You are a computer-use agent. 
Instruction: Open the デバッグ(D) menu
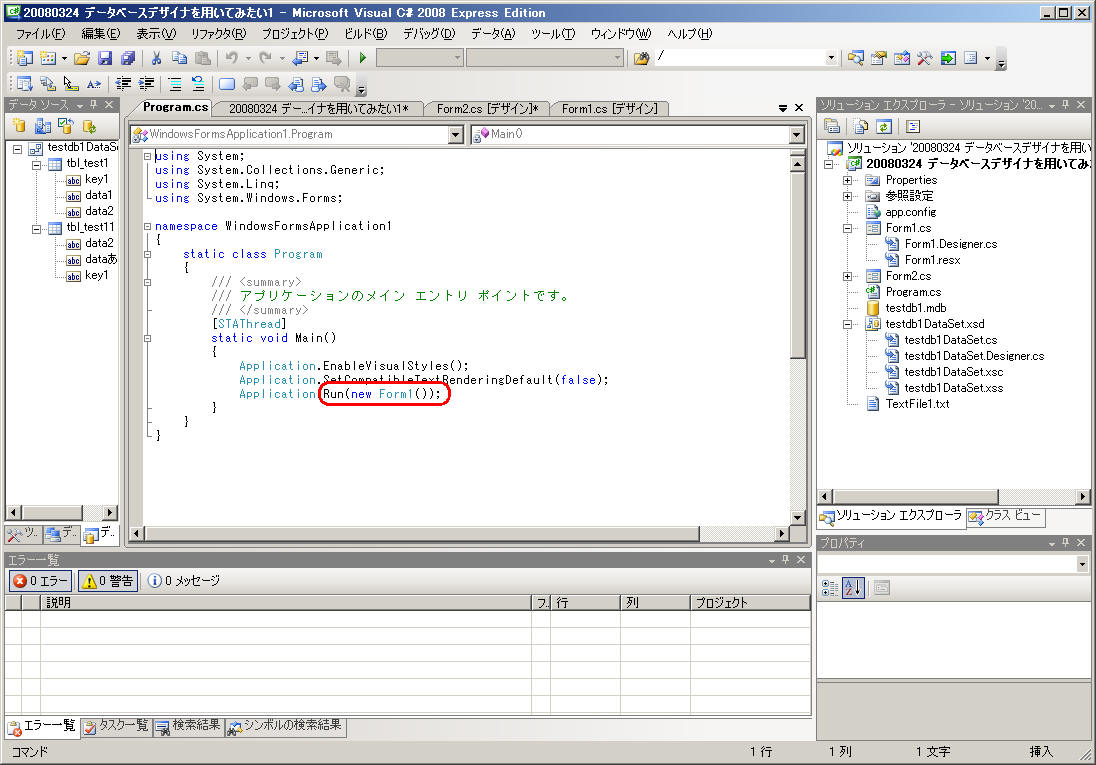click(x=428, y=33)
